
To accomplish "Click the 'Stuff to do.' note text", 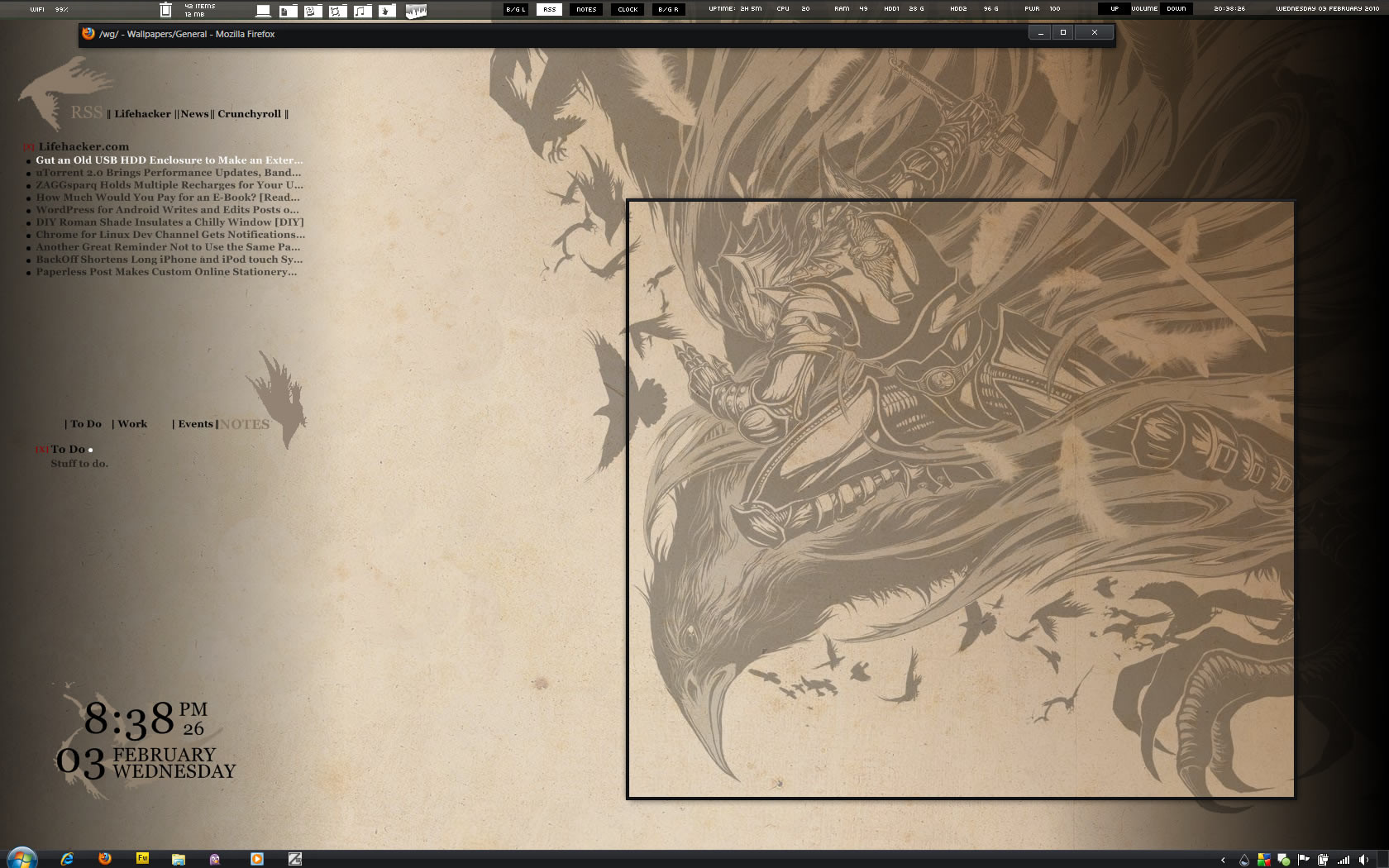I will [x=79, y=464].
